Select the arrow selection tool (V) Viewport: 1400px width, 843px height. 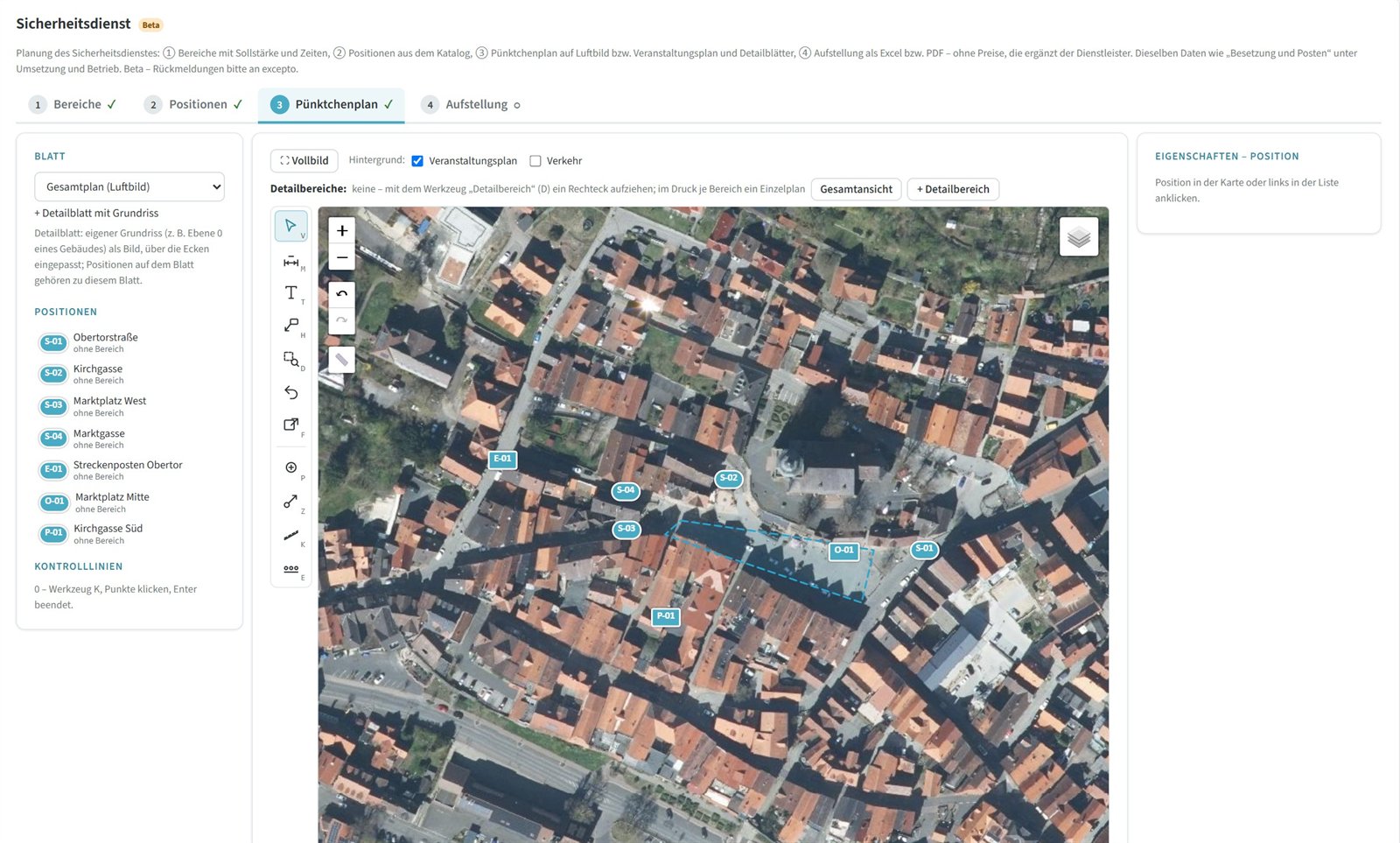click(x=291, y=226)
